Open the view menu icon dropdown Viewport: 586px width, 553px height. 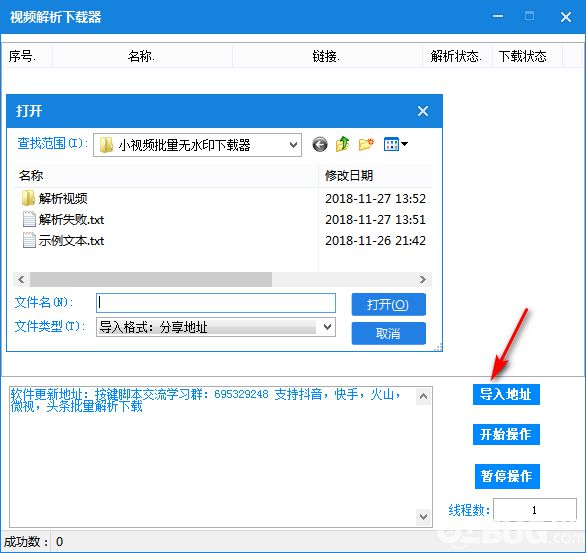396,144
